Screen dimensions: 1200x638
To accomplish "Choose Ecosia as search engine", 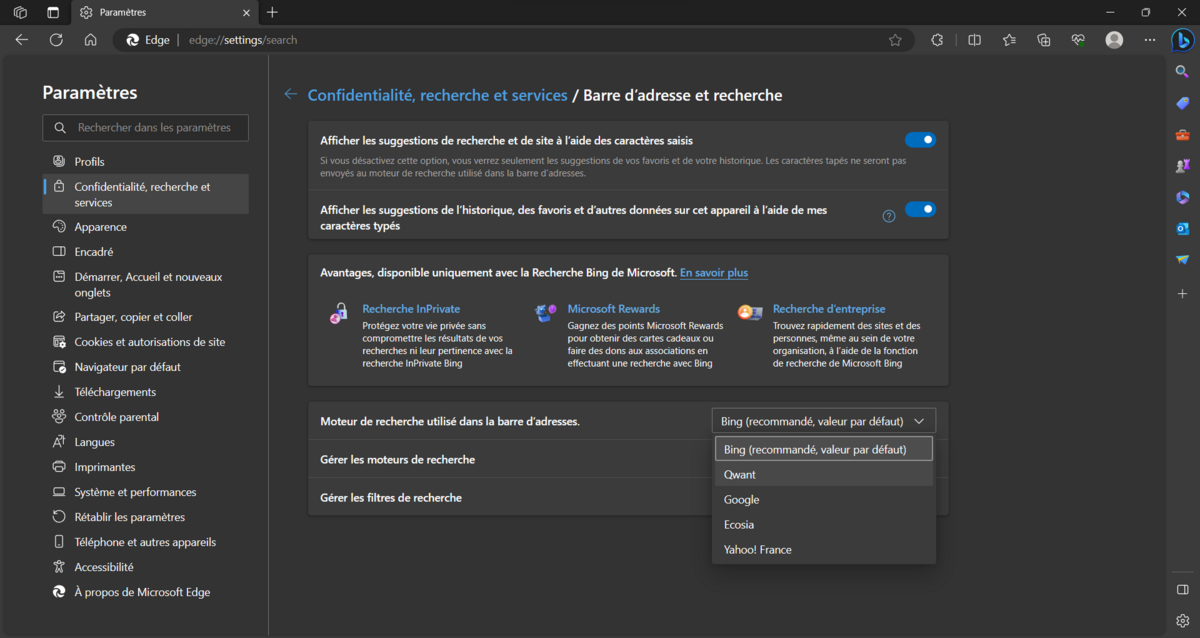I will click(824, 524).
